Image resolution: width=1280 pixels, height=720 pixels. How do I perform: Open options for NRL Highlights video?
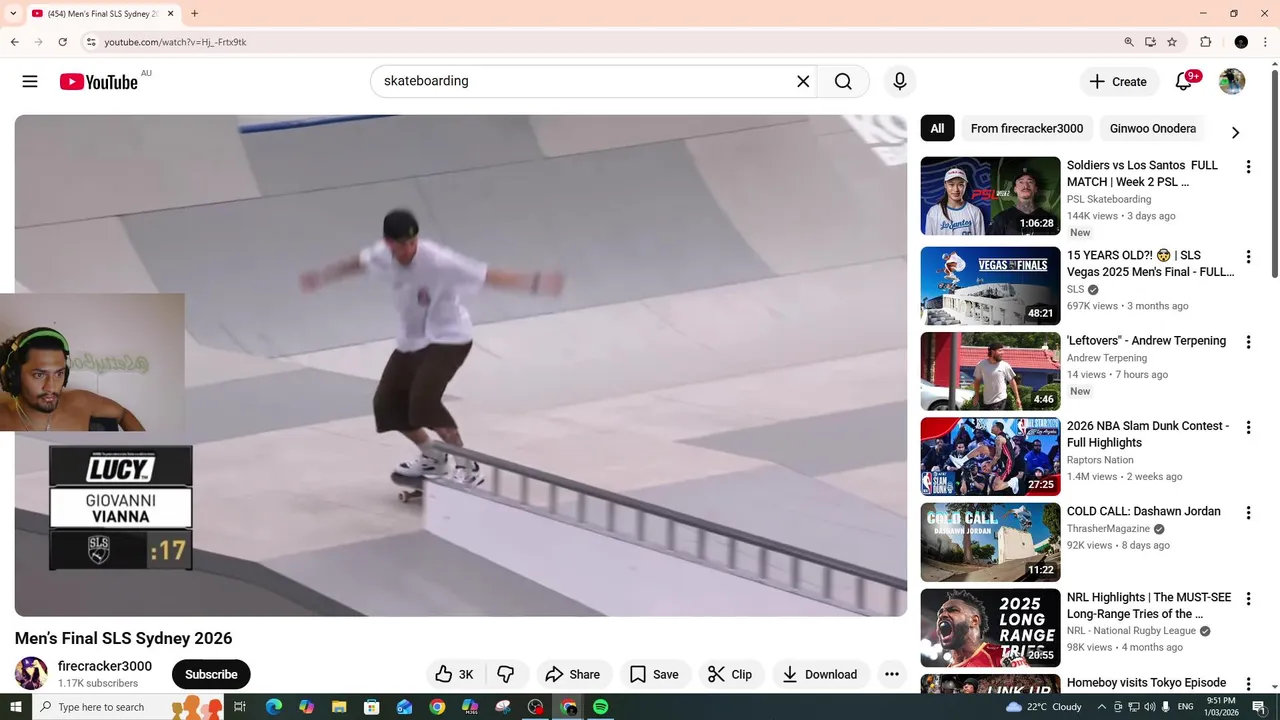pyautogui.click(x=1248, y=599)
